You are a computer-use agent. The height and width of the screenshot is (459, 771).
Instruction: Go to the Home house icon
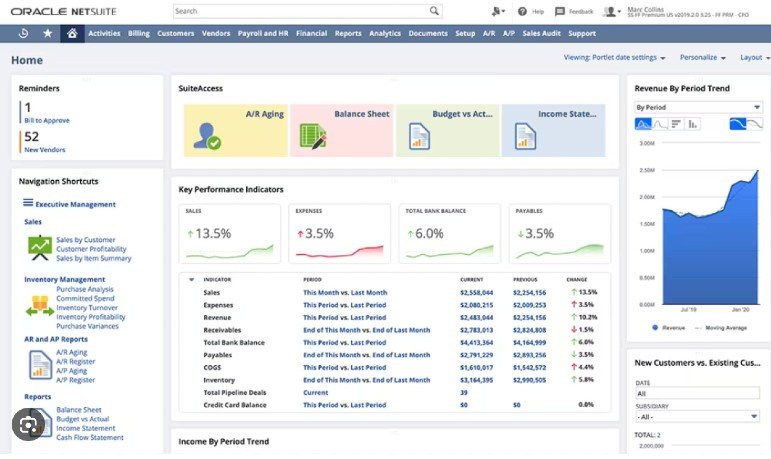[x=71, y=33]
